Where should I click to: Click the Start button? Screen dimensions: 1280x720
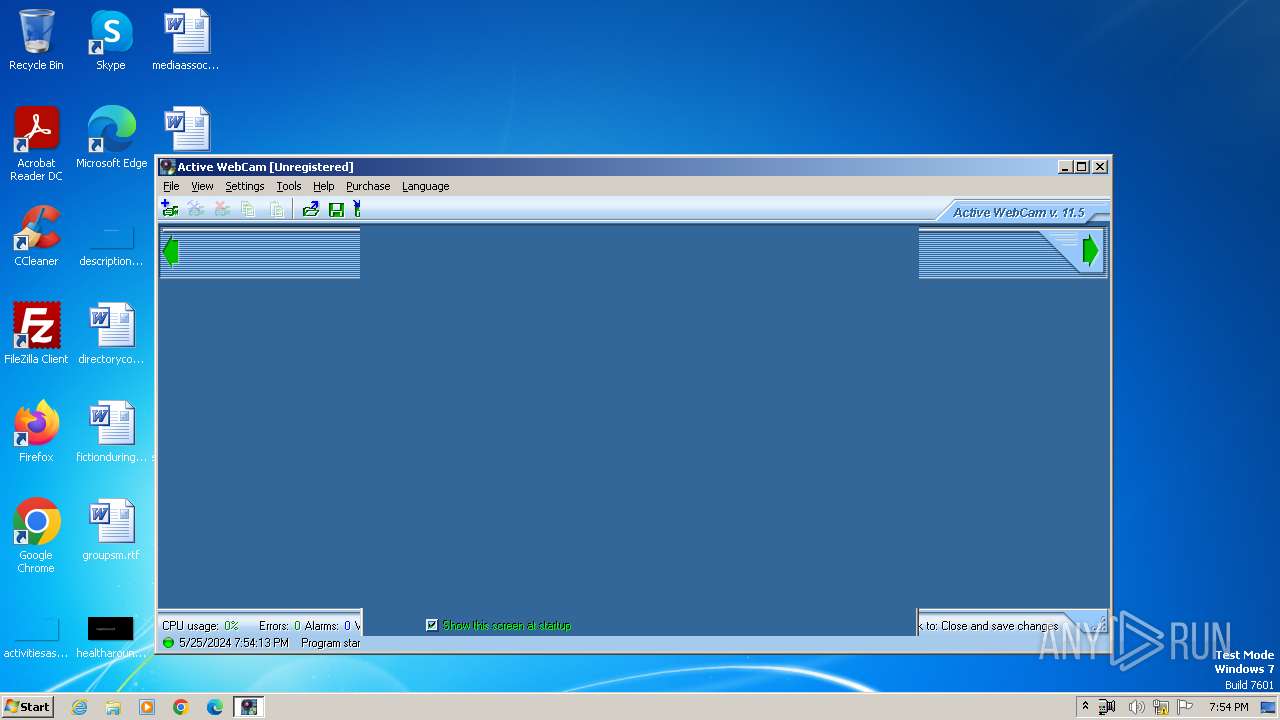[27, 706]
